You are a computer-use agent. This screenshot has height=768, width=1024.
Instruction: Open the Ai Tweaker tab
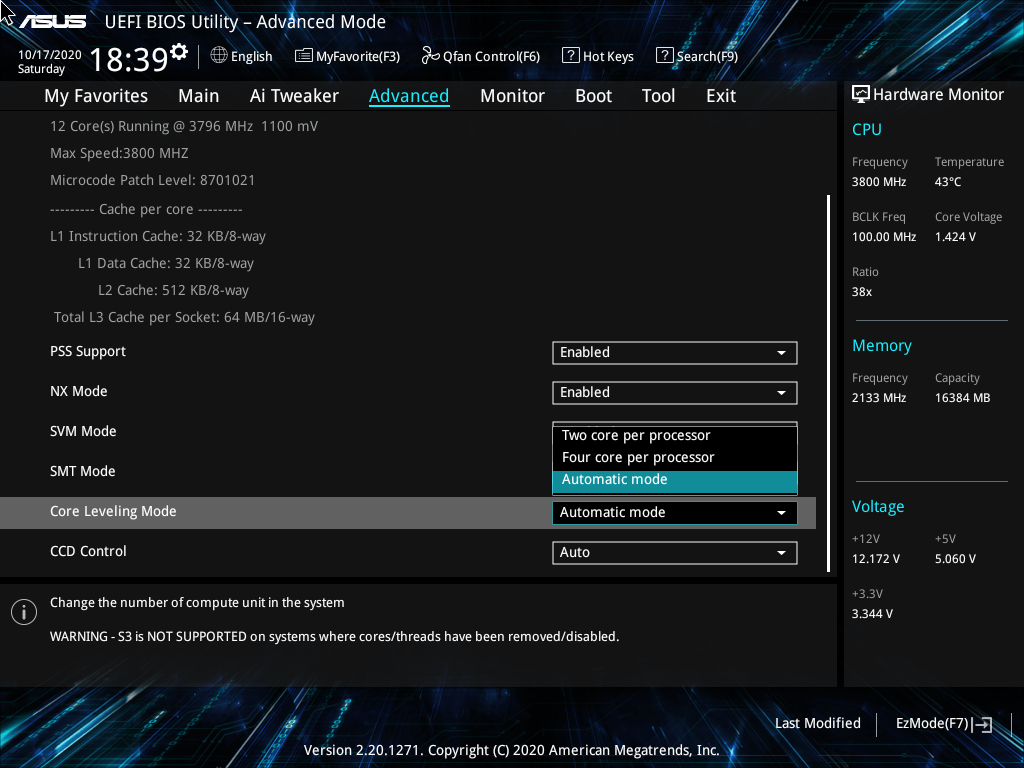point(294,96)
